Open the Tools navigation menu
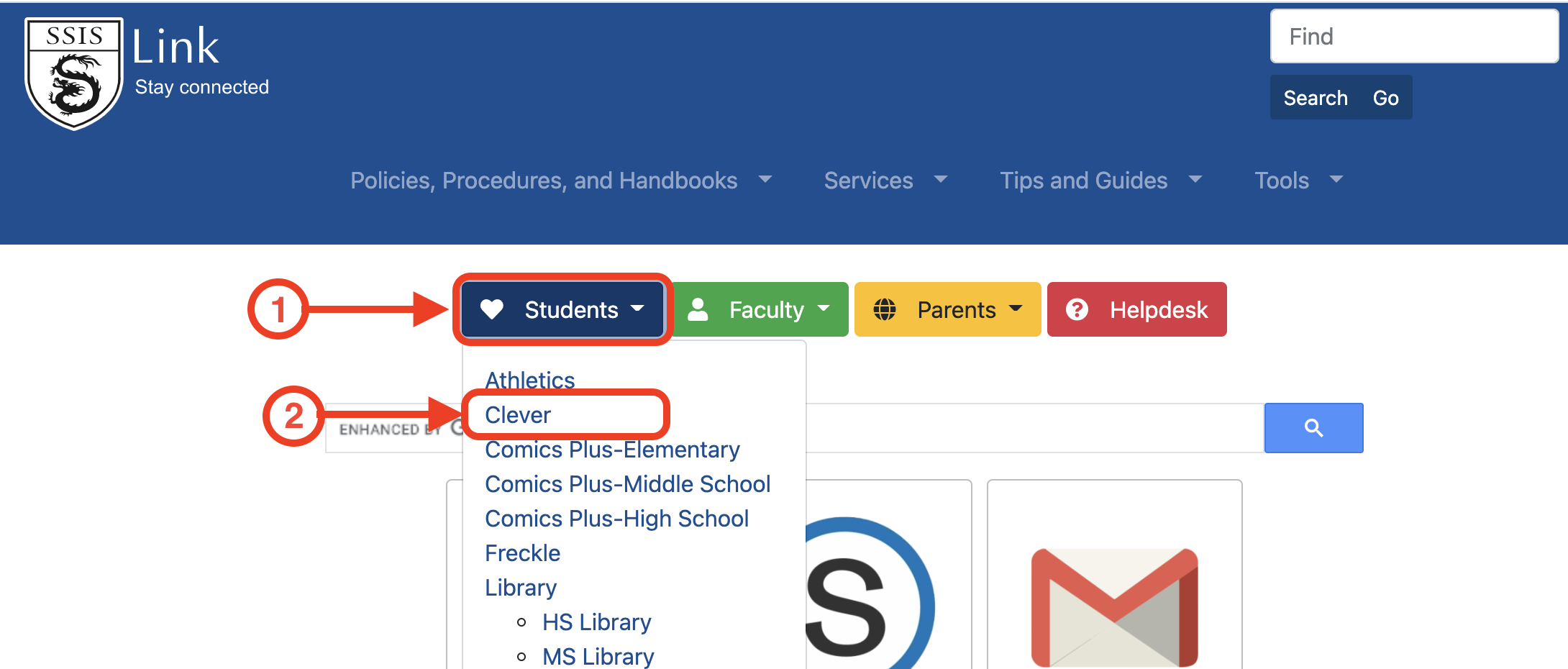 [x=1298, y=180]
